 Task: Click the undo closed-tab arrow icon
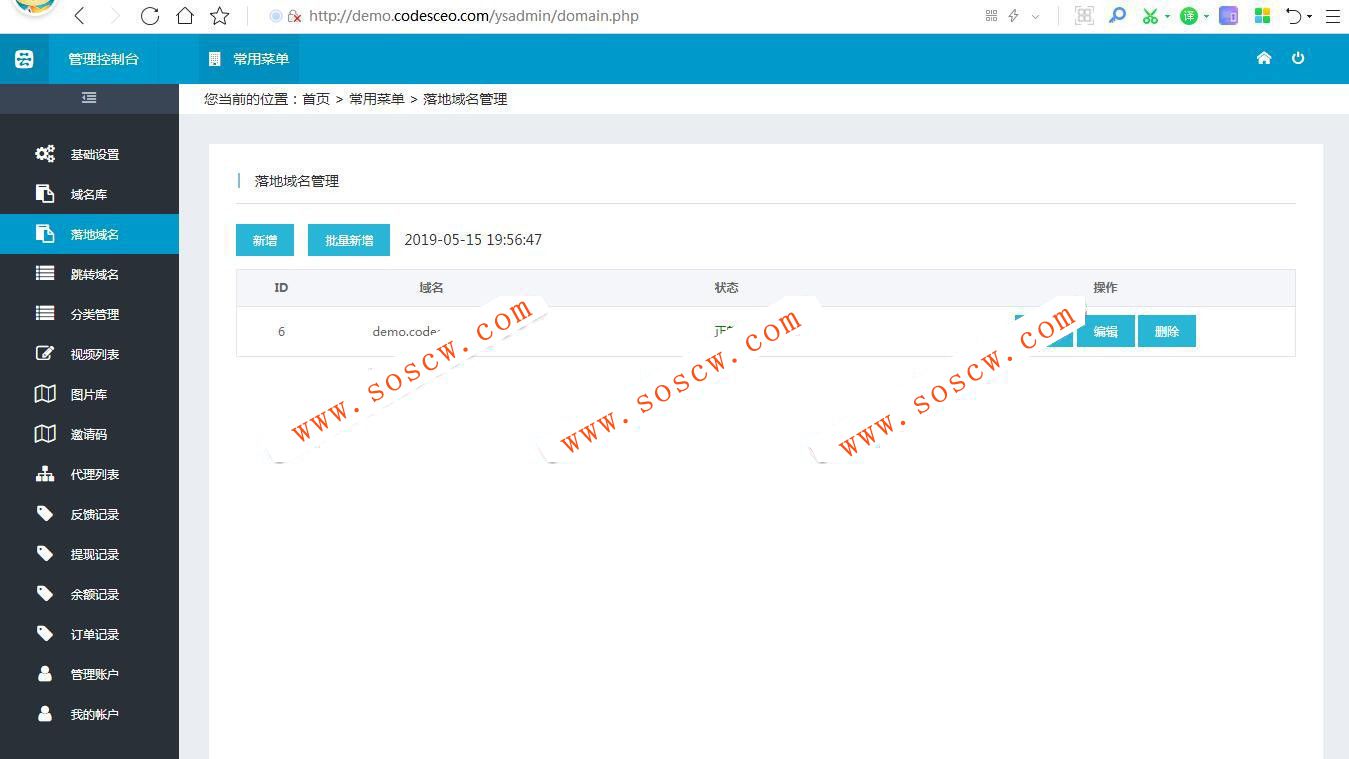pyautogui.click(x=1294, y=16)
